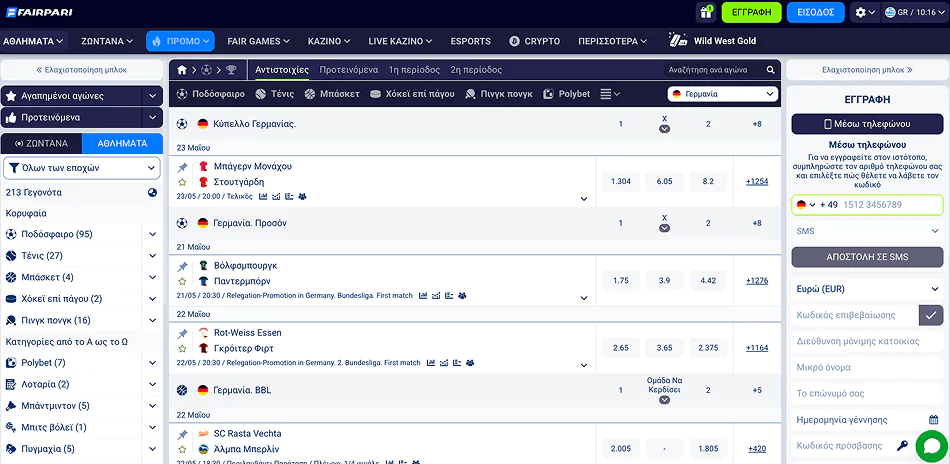Viewport: 950px width, 464px height.
Task: Pin the Wolfsburg vs Paderborn match
Action: (182, 266)
